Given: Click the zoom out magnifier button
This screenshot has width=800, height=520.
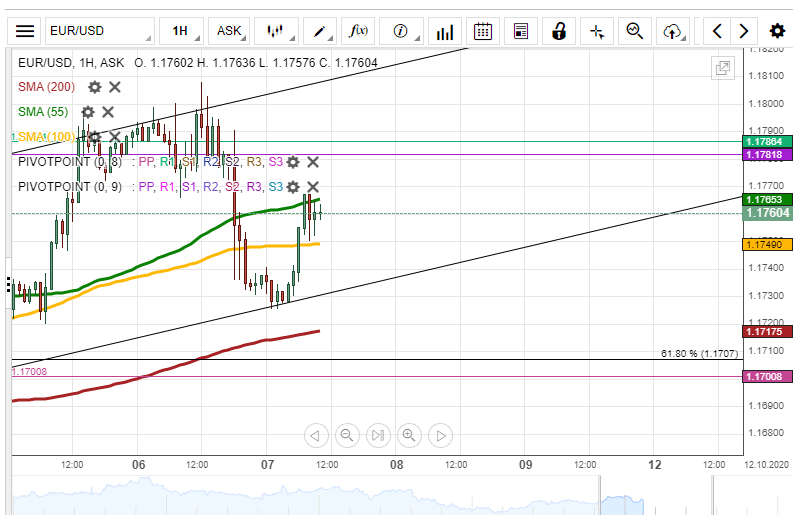Looking at the screenshot, I should (x=347, y=436).
